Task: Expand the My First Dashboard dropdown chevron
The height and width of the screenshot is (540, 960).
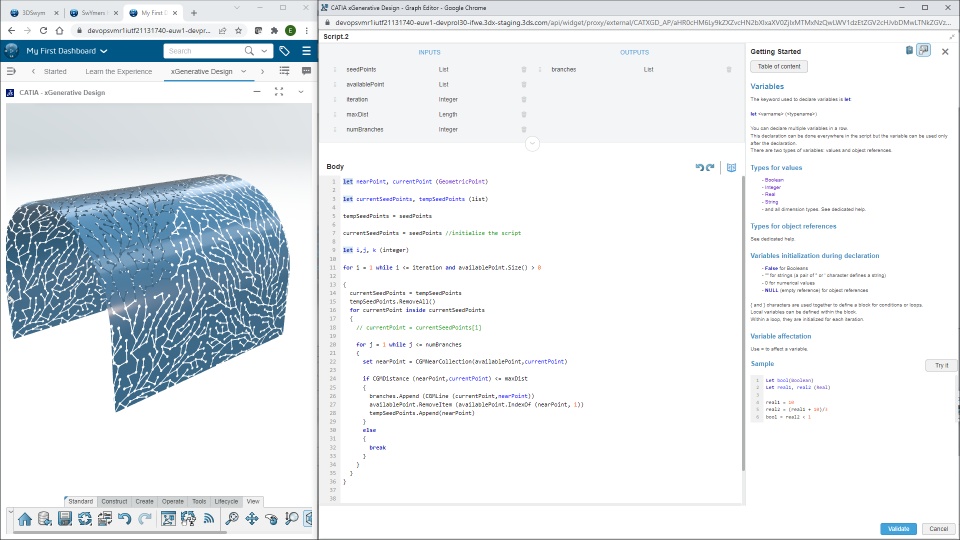Action: click(103, 51)
